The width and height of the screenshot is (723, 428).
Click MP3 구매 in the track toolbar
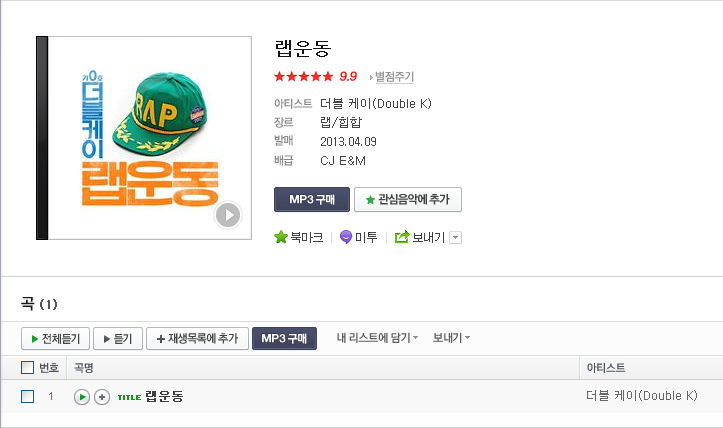click(x=284, y=339)
